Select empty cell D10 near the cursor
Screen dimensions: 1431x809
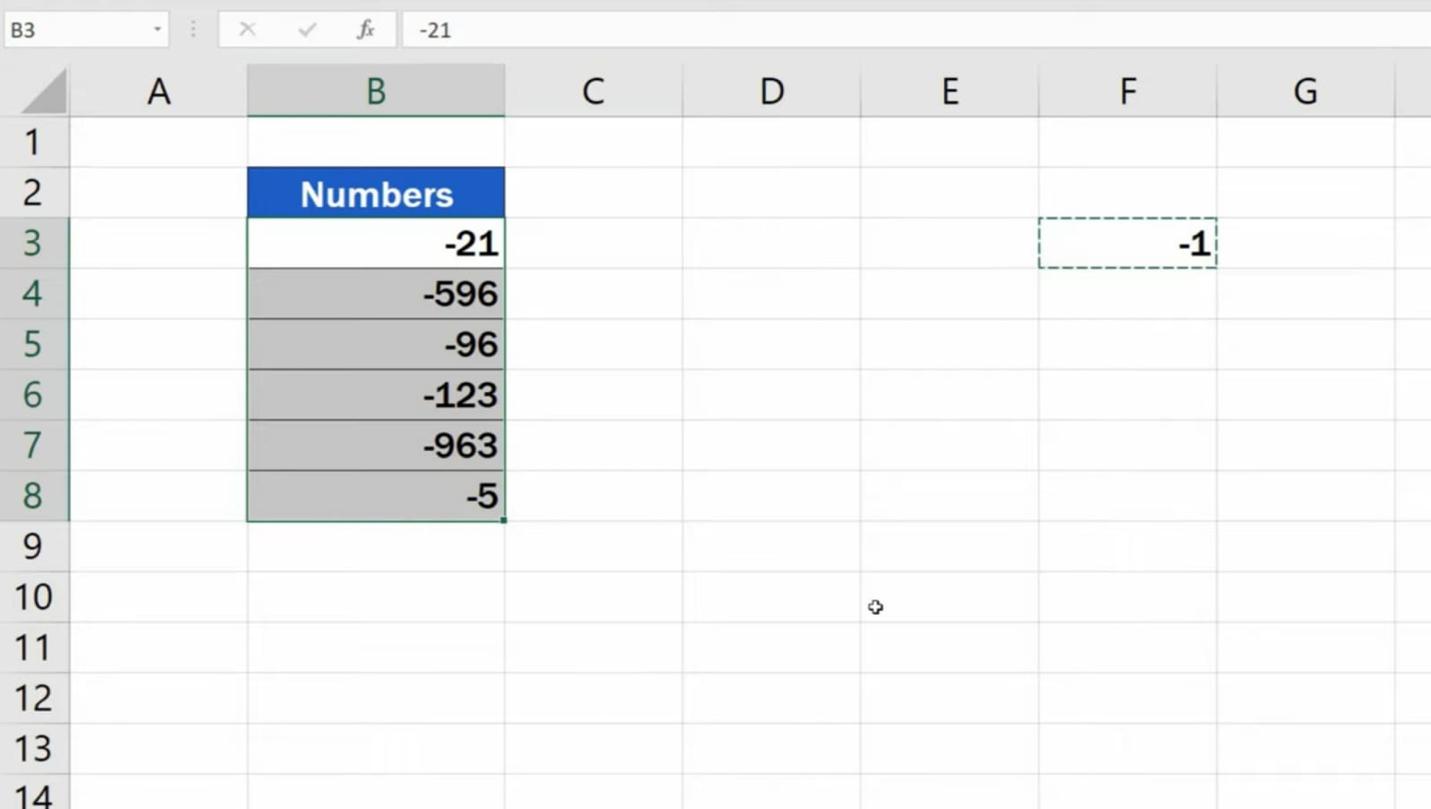772,597
